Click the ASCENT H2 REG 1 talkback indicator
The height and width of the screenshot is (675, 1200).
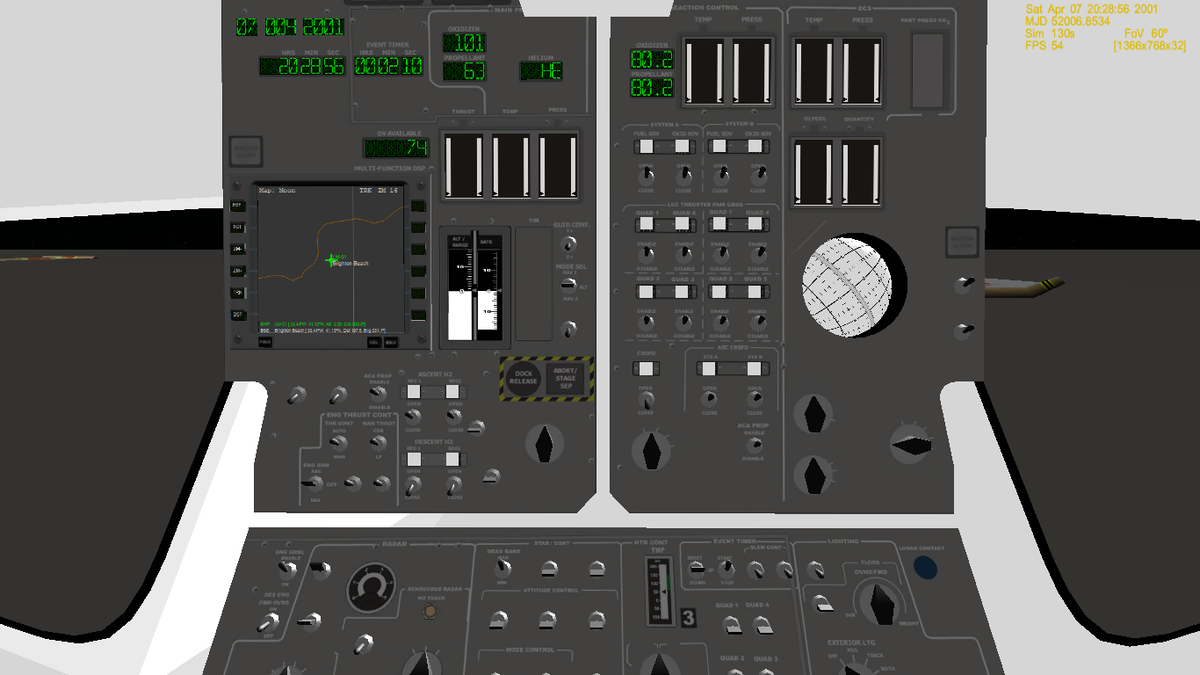point(414,391)
